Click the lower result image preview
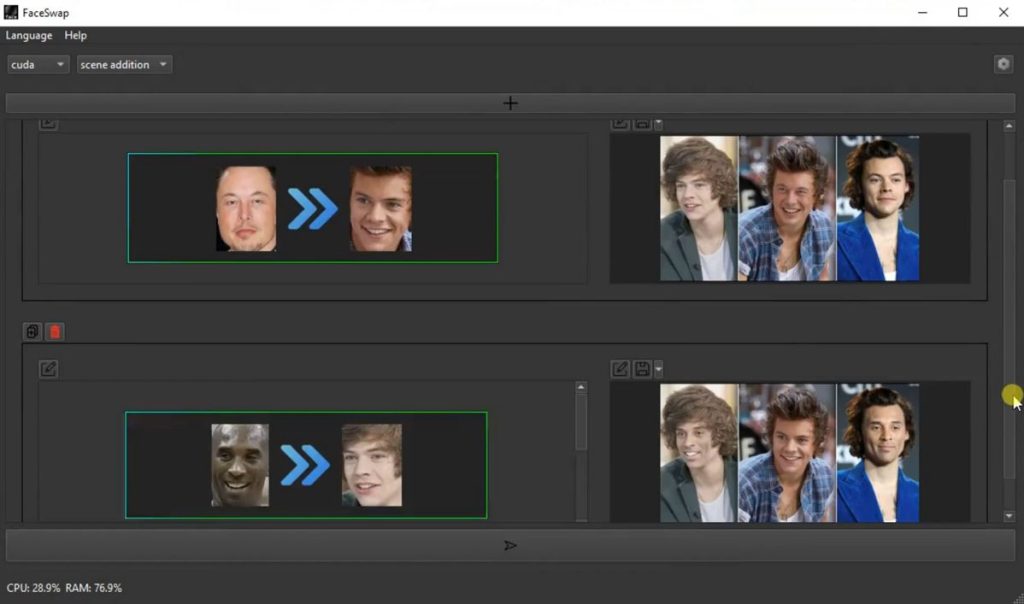 click(x=789, y=452)
